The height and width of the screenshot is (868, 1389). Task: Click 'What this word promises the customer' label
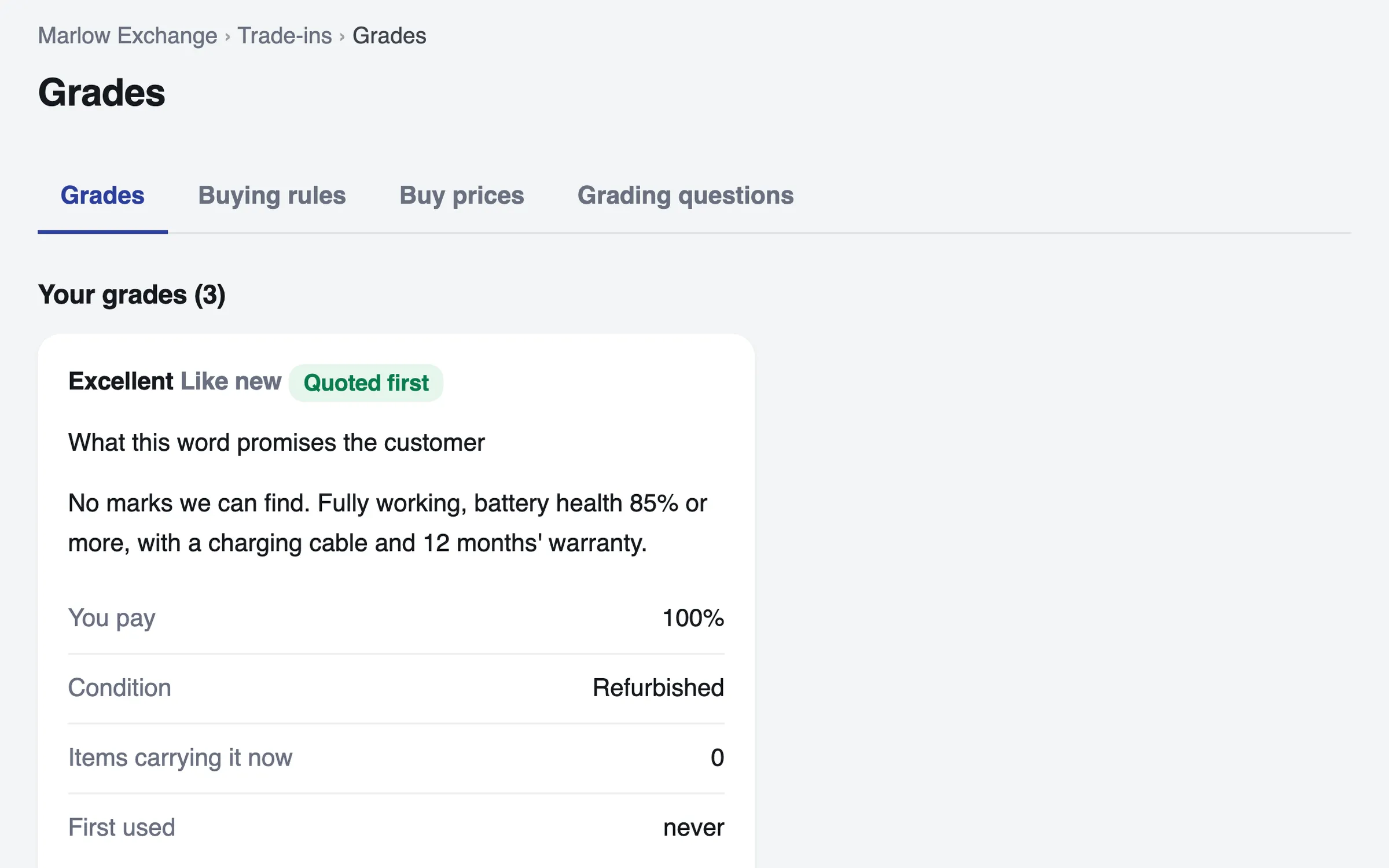click(277, 443)
